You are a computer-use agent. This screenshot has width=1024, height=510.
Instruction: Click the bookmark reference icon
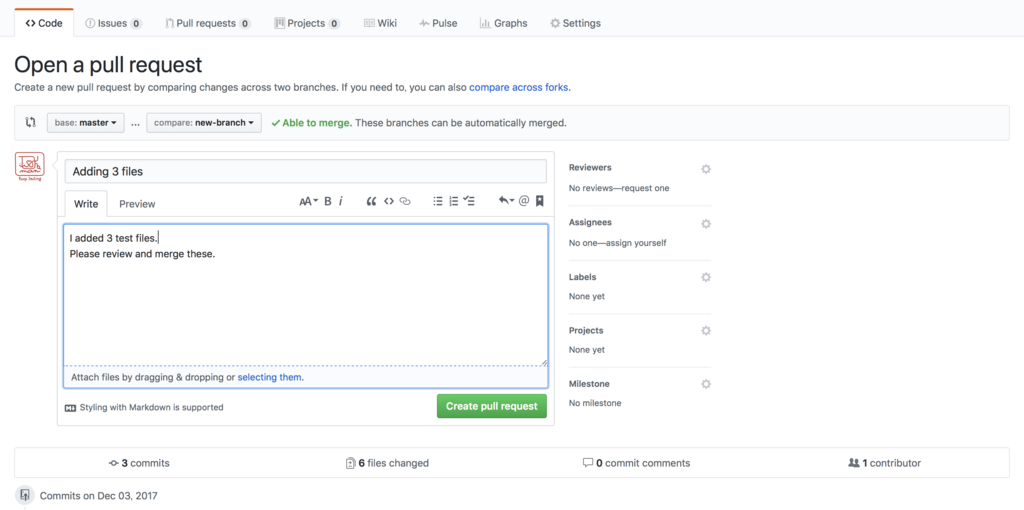click(x=539, y=201)
